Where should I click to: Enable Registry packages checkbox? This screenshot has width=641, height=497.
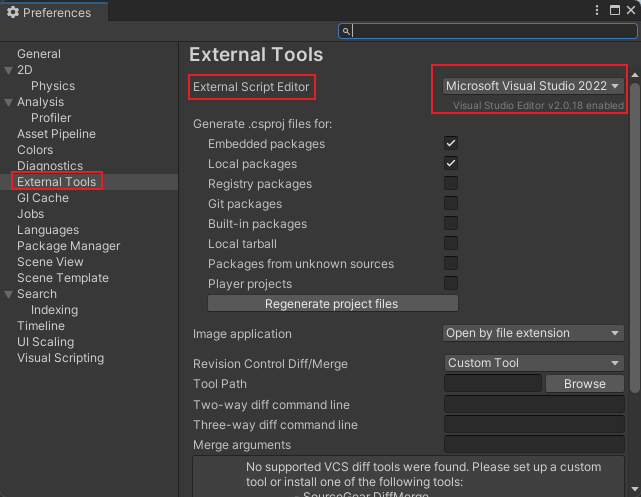coord(450,183)
